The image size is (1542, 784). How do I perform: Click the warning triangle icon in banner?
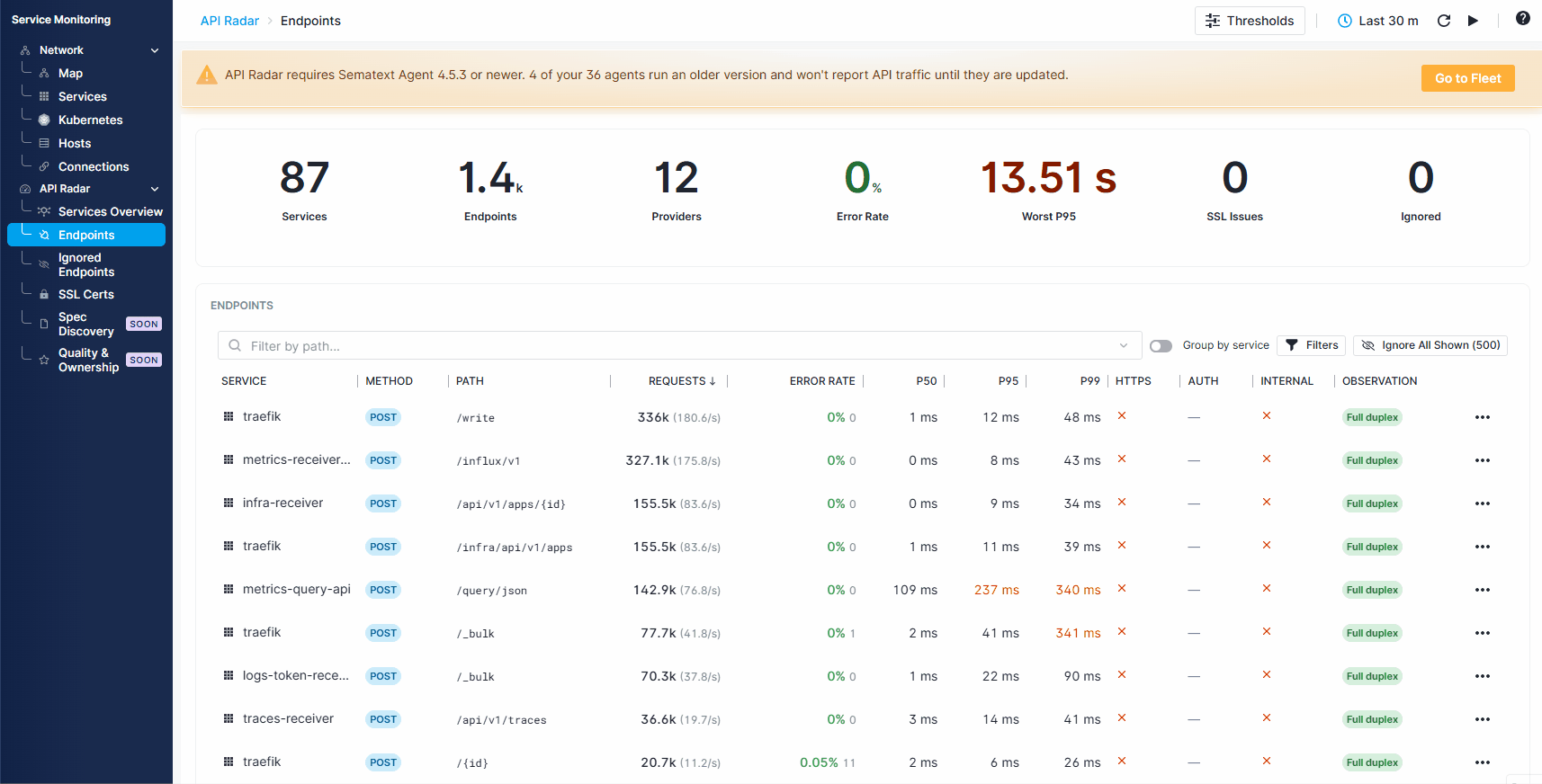tap(207, 76)
